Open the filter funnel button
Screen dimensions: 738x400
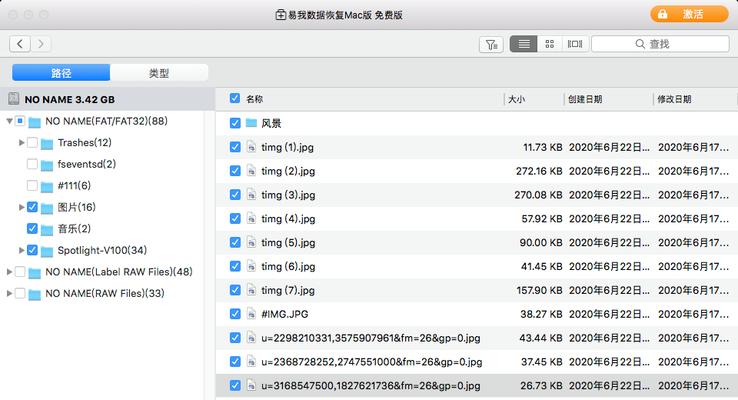(491, 44)
